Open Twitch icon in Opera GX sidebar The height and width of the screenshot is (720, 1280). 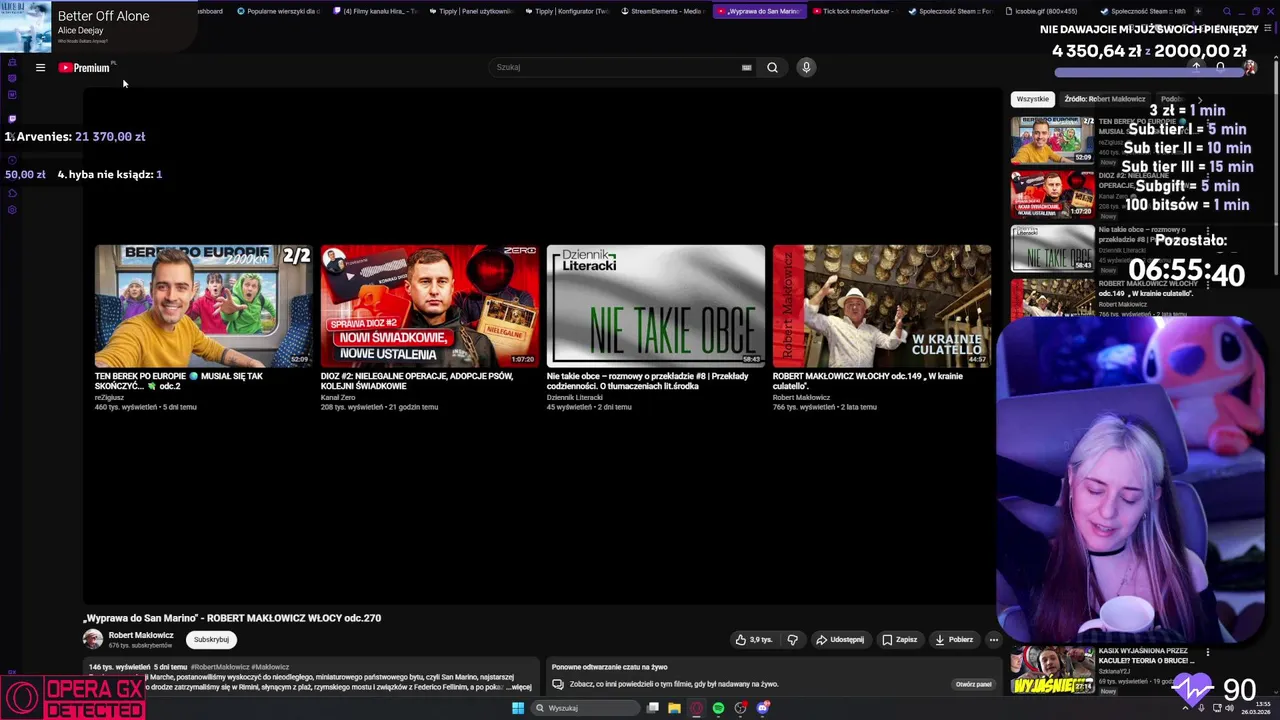[12, 118]
